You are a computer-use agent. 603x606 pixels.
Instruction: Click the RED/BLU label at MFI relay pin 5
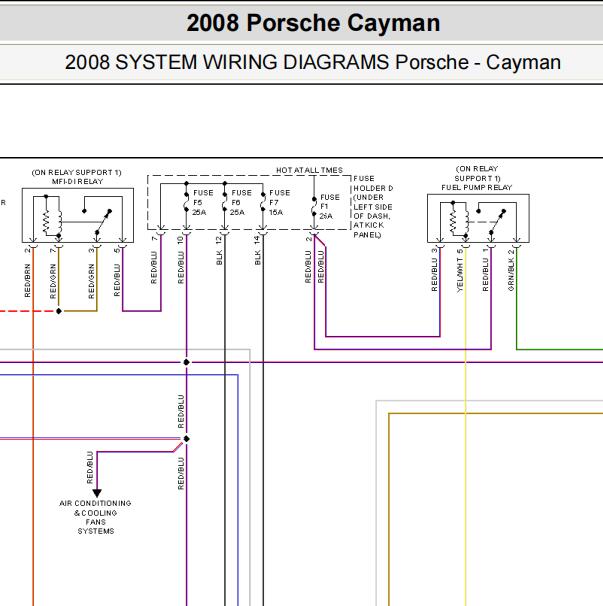pos(117,280)
